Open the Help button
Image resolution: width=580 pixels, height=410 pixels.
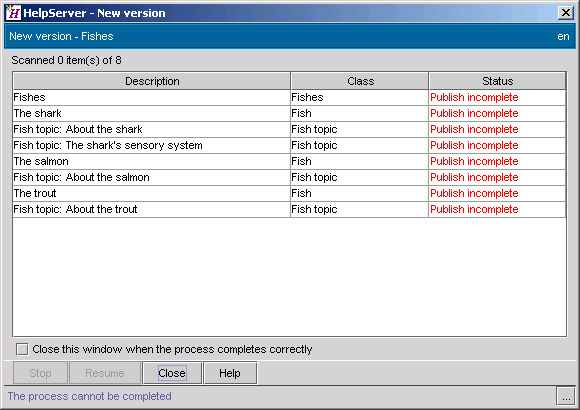click(230, 373)
